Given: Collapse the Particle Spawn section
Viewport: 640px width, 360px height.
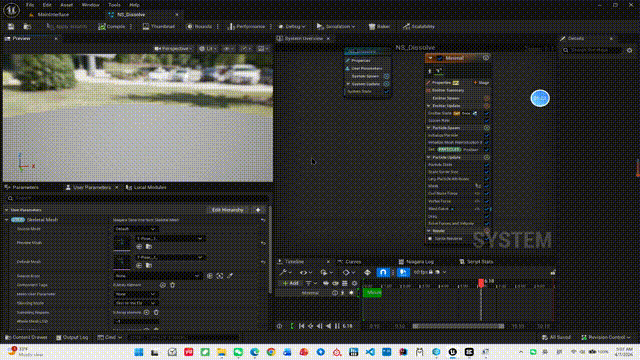Looking at the screenshot, I should coord(429,128).
